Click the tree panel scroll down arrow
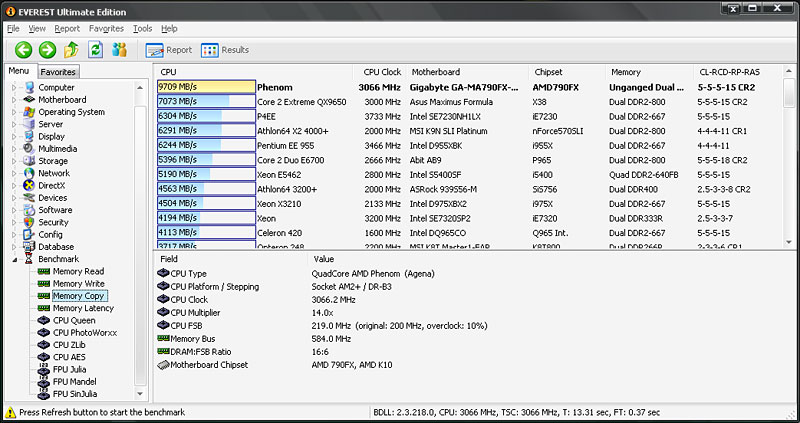 click(x=140, y=393)
